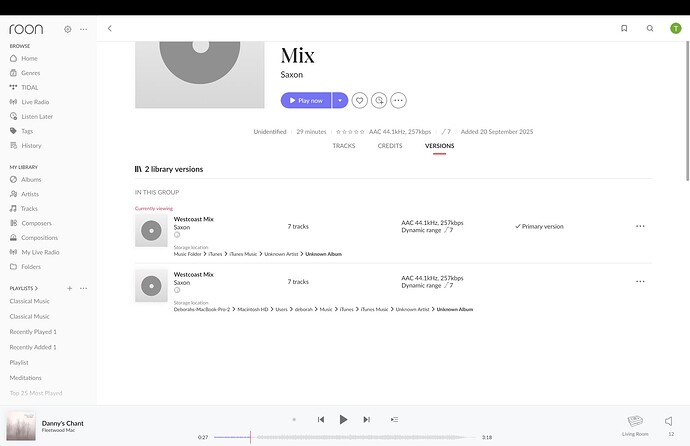Click Macintosh HD in storage path
Screen dimensions: 690x446
[x=253, y=309]
